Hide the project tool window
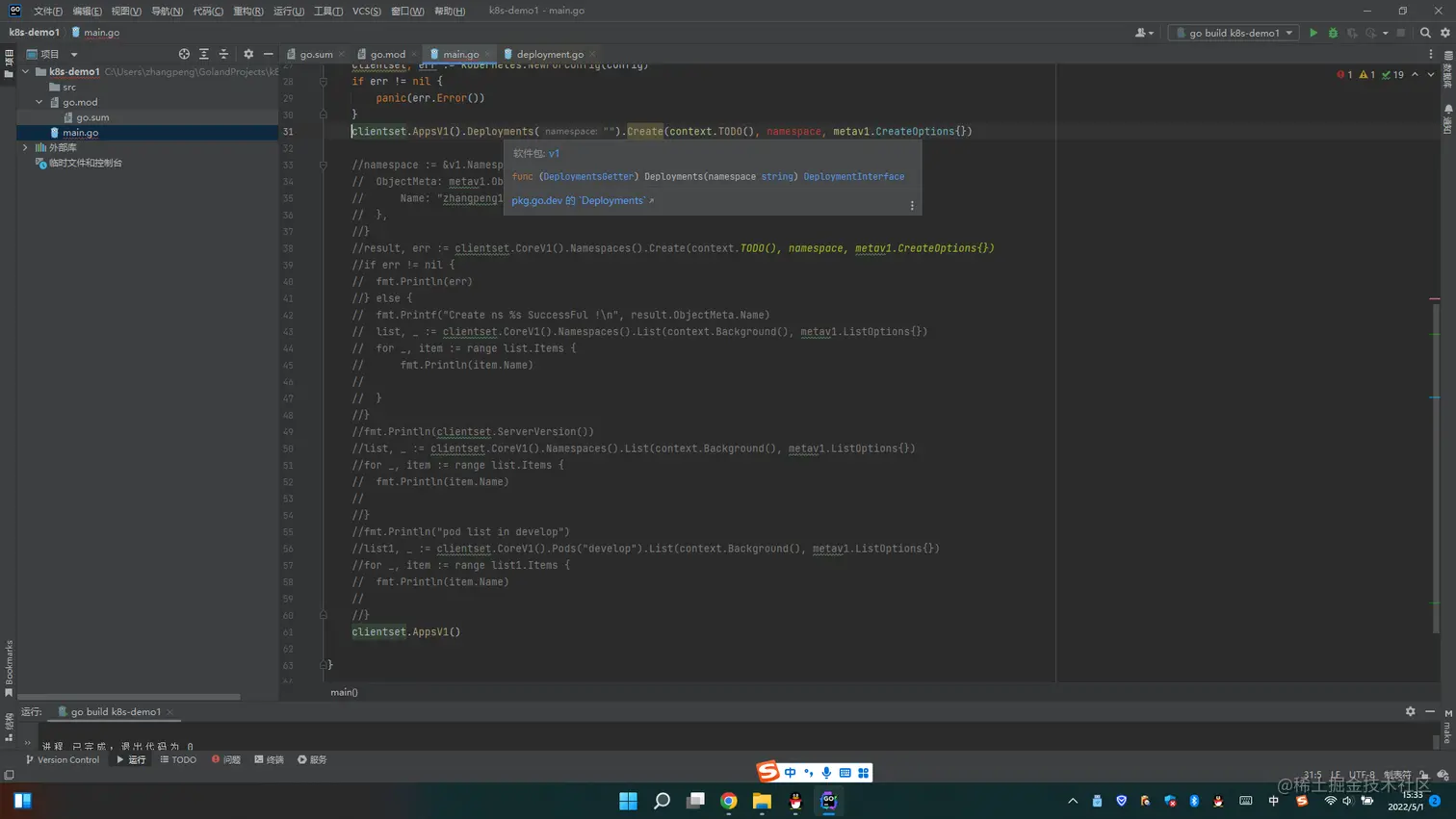 [x=268, y=54]
